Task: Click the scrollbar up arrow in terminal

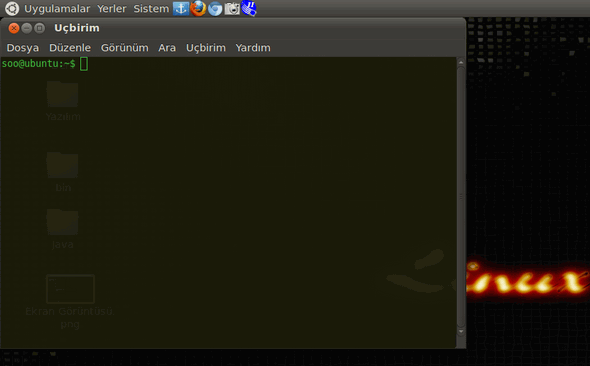Action: 461,62
